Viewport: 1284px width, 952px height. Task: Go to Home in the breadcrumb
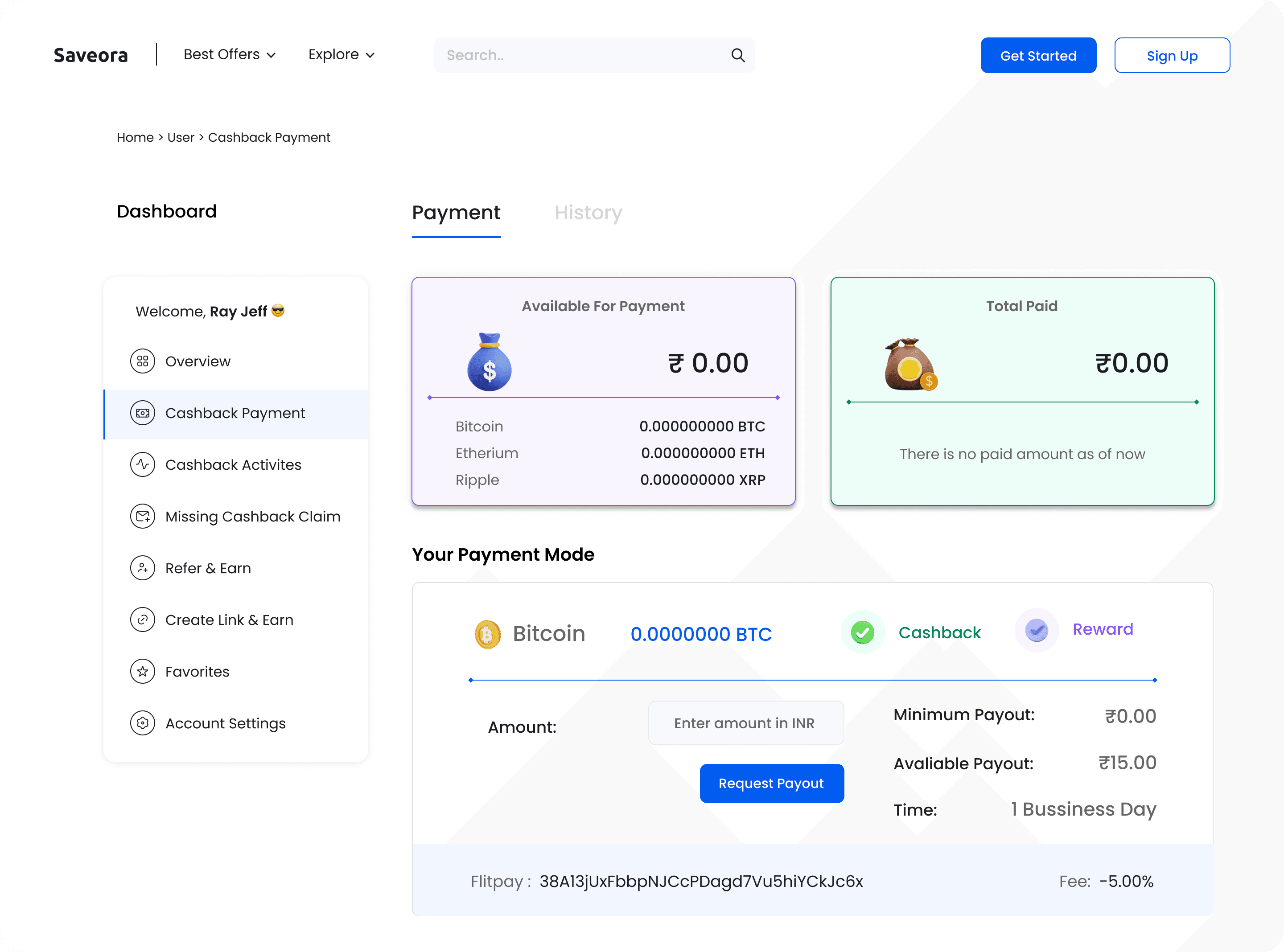coord(135,138)
